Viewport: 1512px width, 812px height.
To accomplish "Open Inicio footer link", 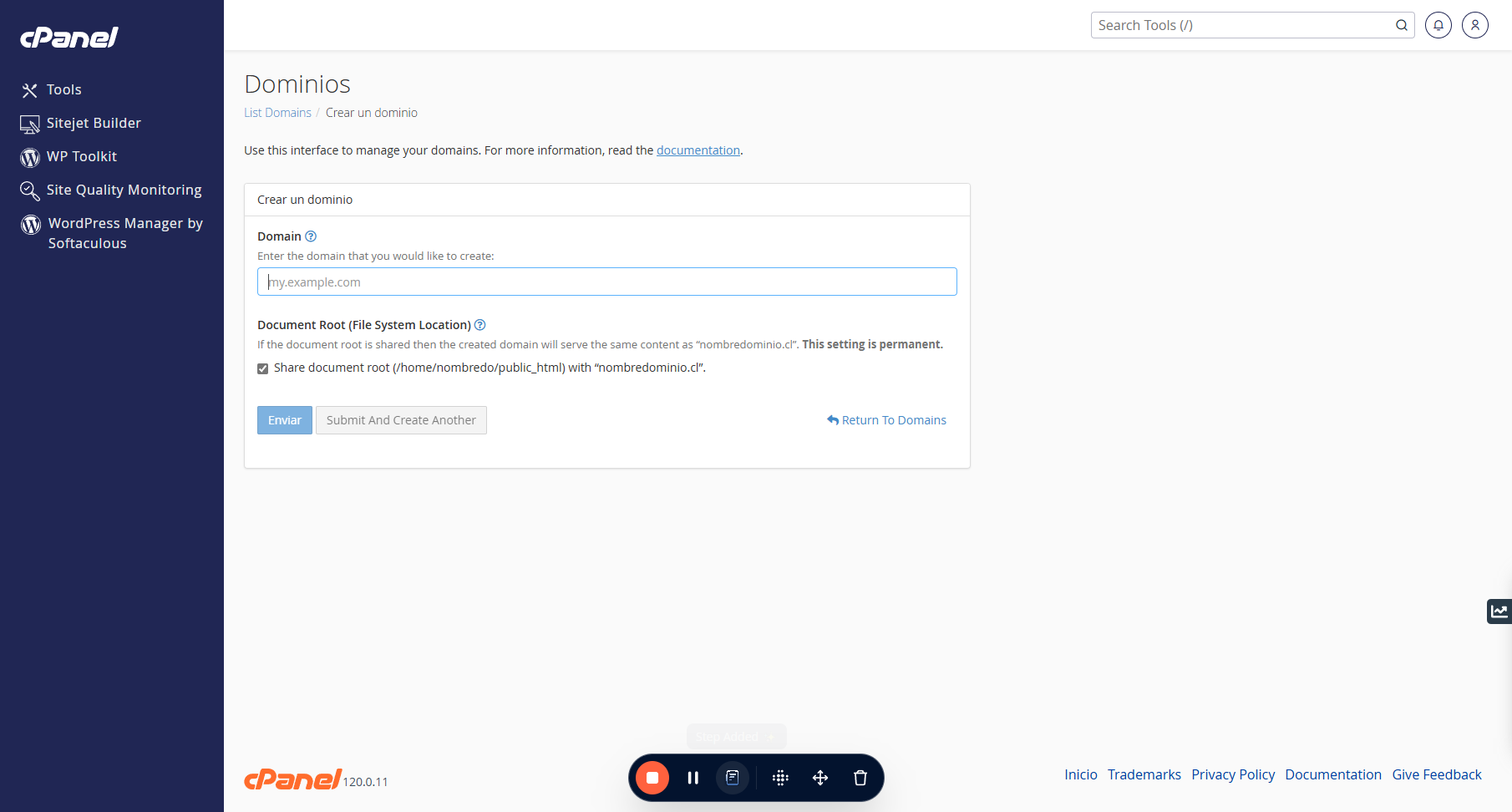I will click(1081, 774).
